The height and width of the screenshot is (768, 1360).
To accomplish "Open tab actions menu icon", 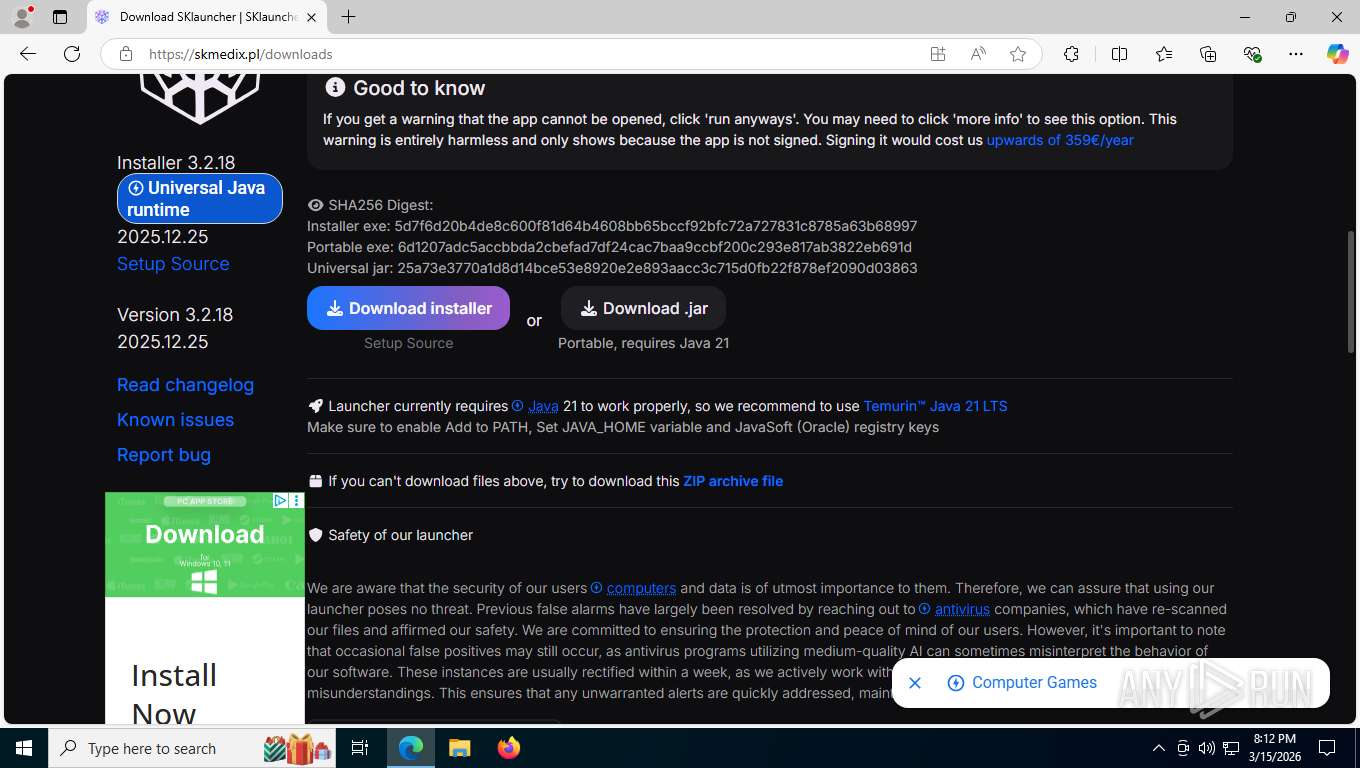I will coord(60,17).
